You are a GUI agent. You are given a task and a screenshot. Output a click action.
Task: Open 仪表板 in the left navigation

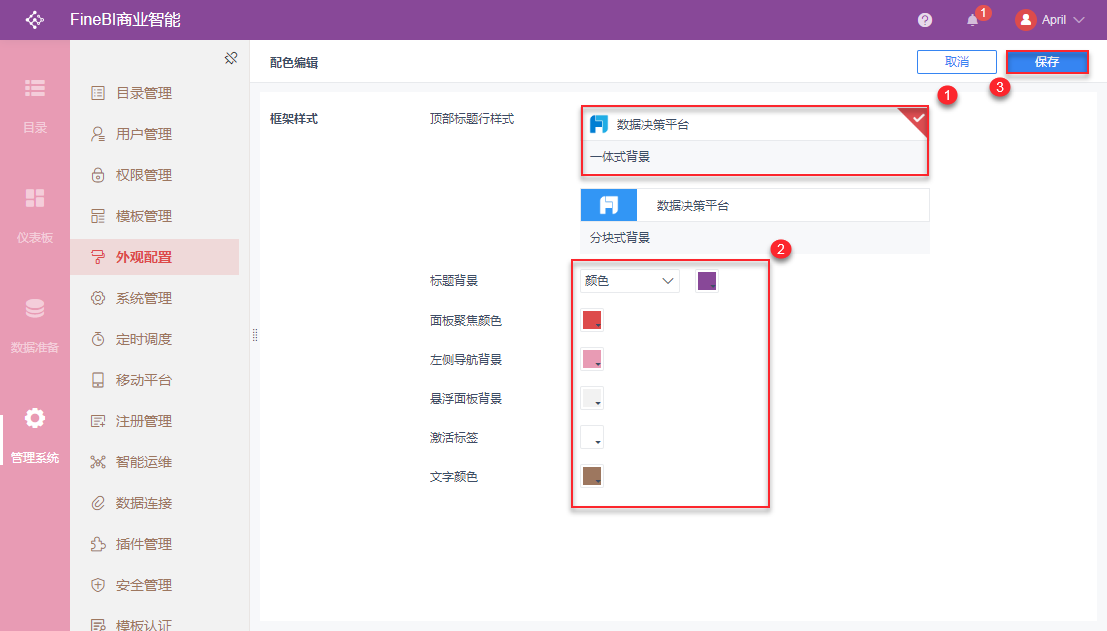click(x=35, y=216)
